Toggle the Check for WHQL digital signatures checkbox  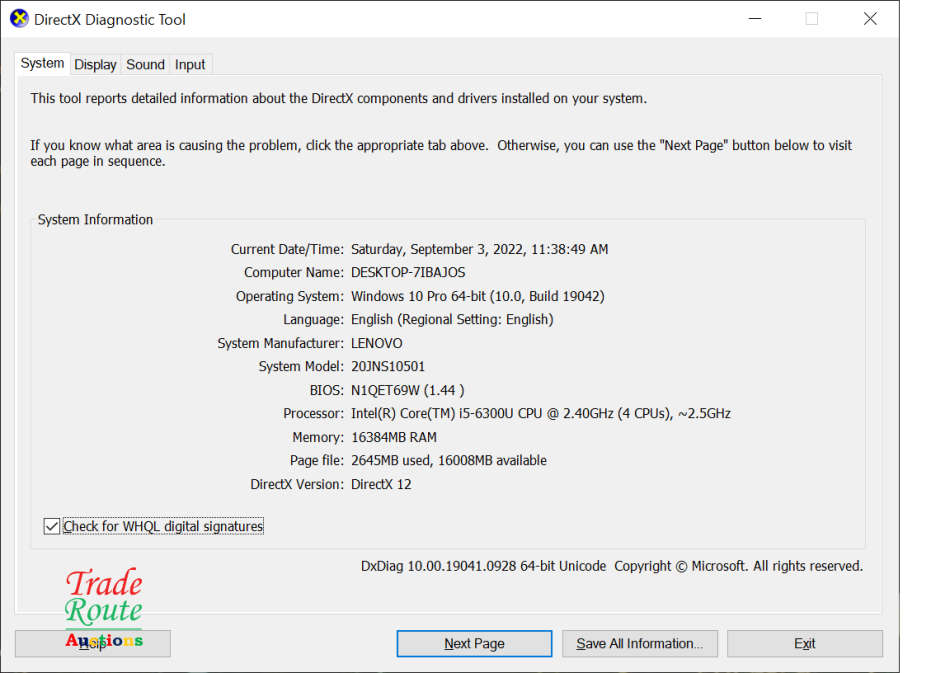pyautogui.click(x=52, y=526)
